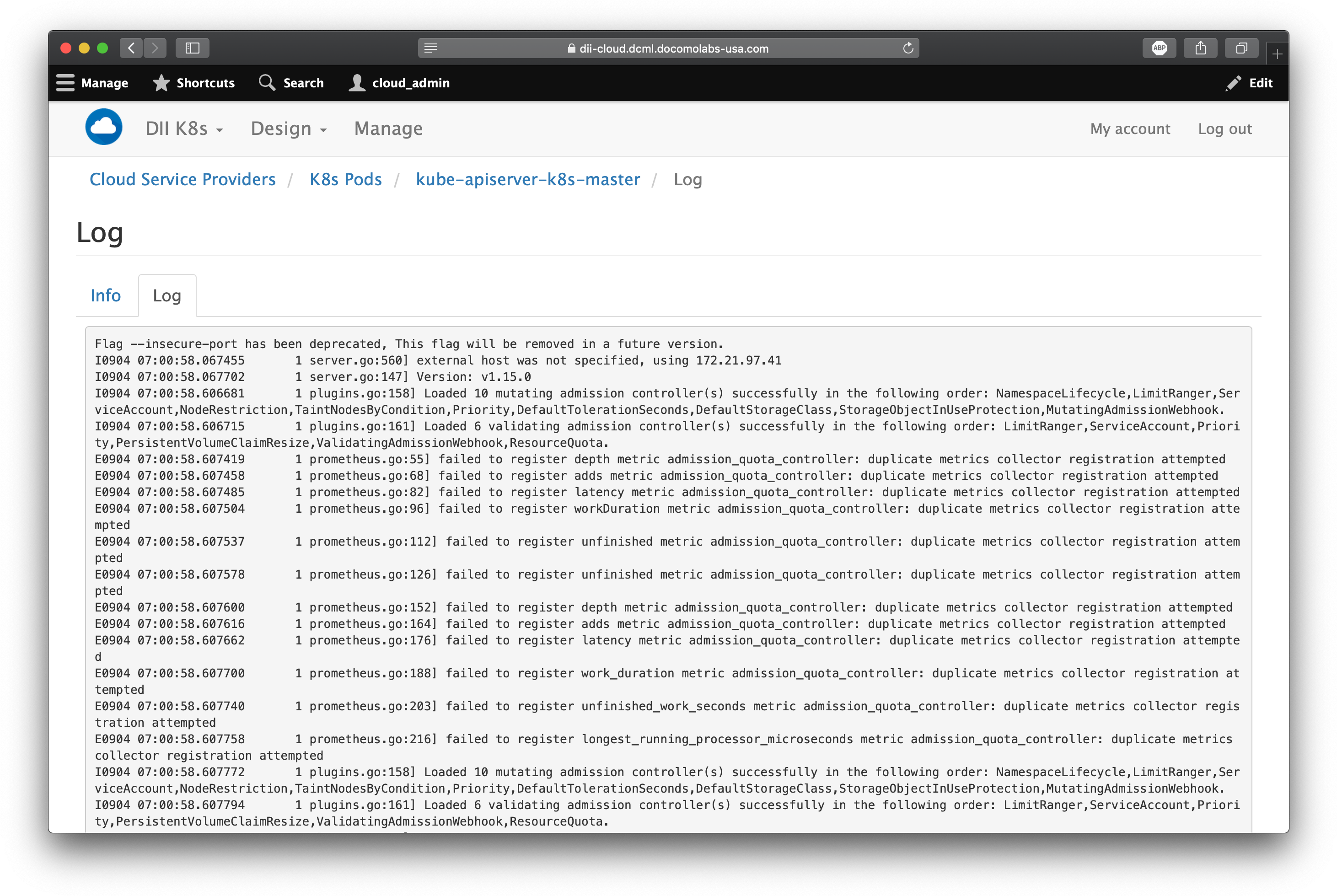Click the 'Flag --insecure-port has been deprecated' line
Image resolution: width=1337 pixels, height=896 pixels.
click(x=409, y=343)
